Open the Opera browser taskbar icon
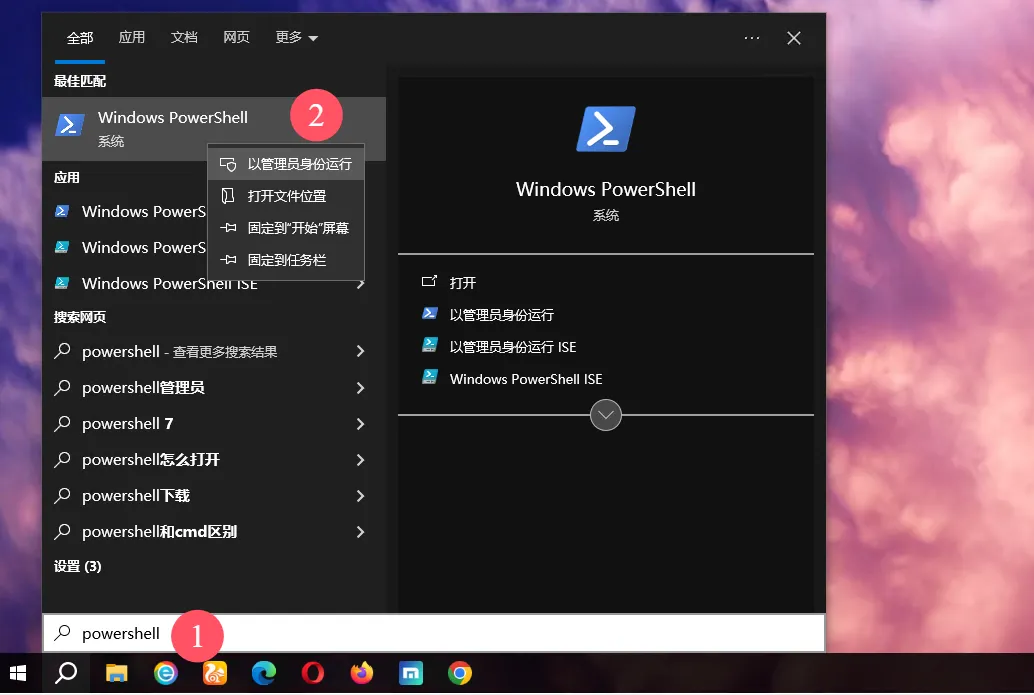1034x695 pixels. click(313, 673)
